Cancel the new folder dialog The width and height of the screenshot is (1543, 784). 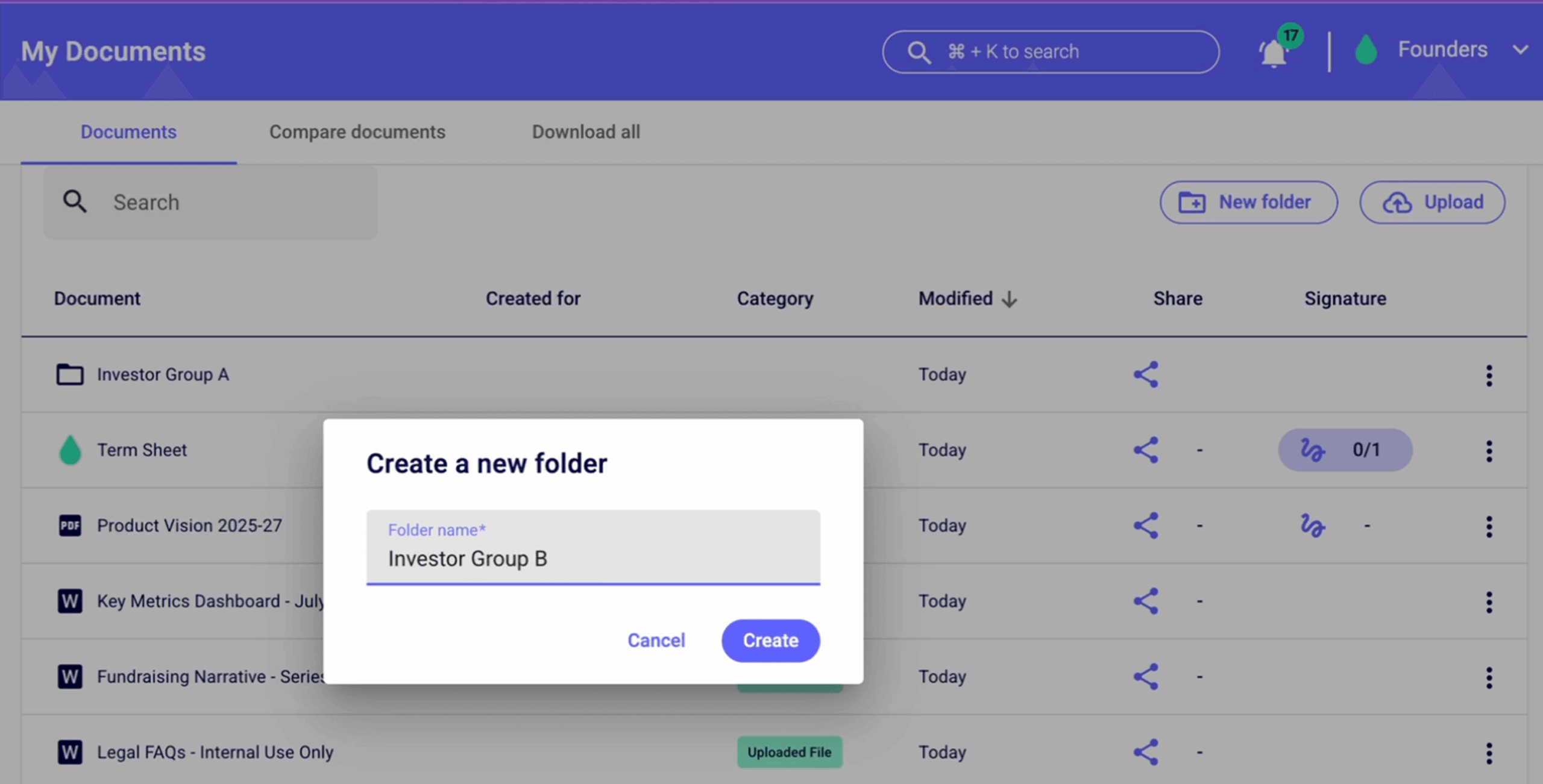coord(656,640)
